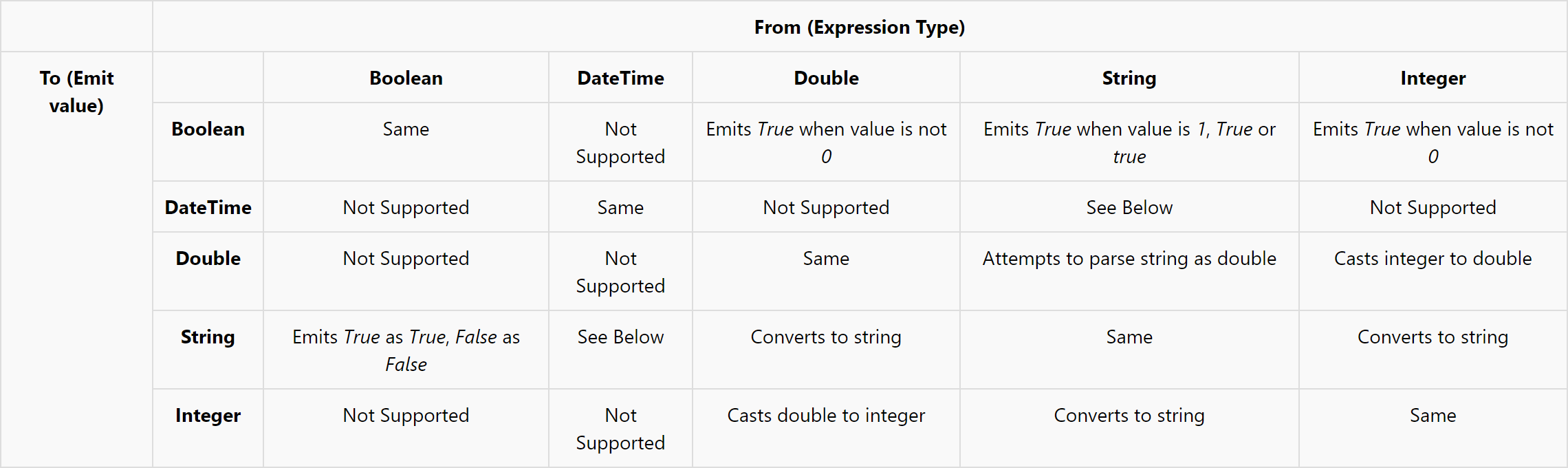Select "Emits True as True, False as False" cell

(x=406, y=350)
